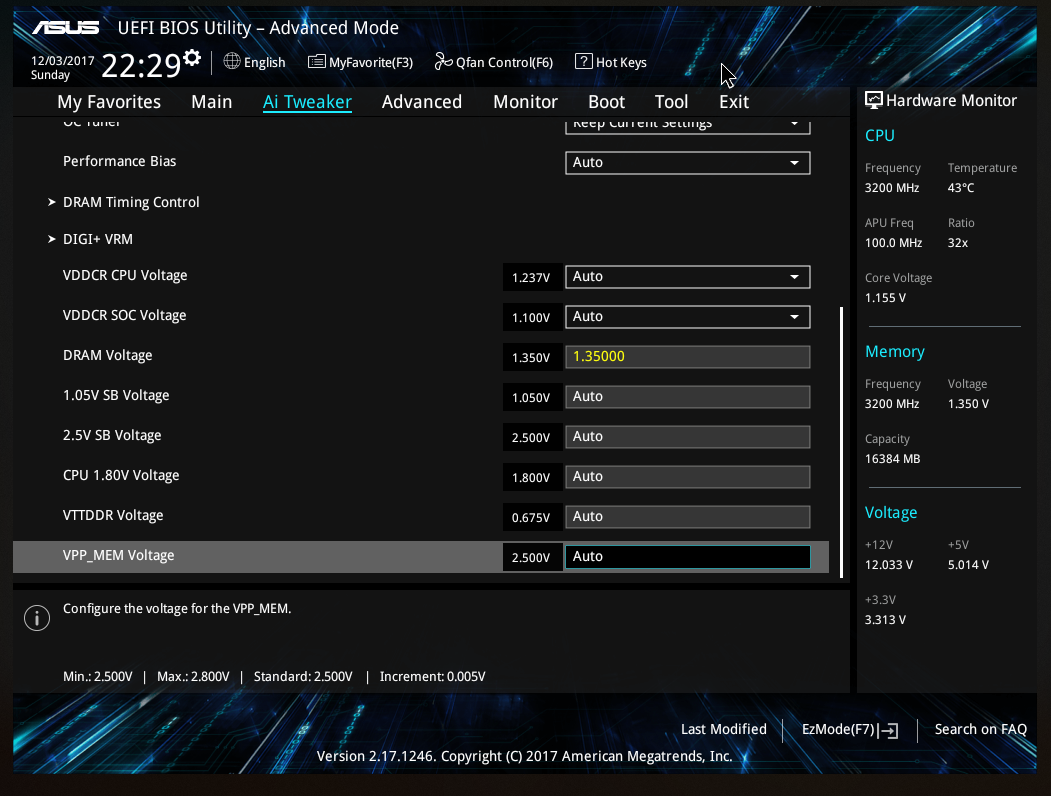This screenshot has height=796, width=1051.
Task: Open the Boot tab
Action: click(607, 102)
